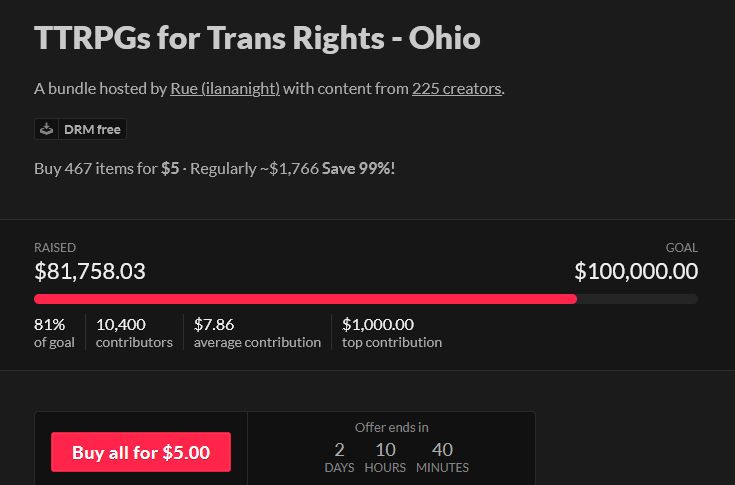
Task: Click Buy all for $5.00 button
Action: [x=141, y=452]
